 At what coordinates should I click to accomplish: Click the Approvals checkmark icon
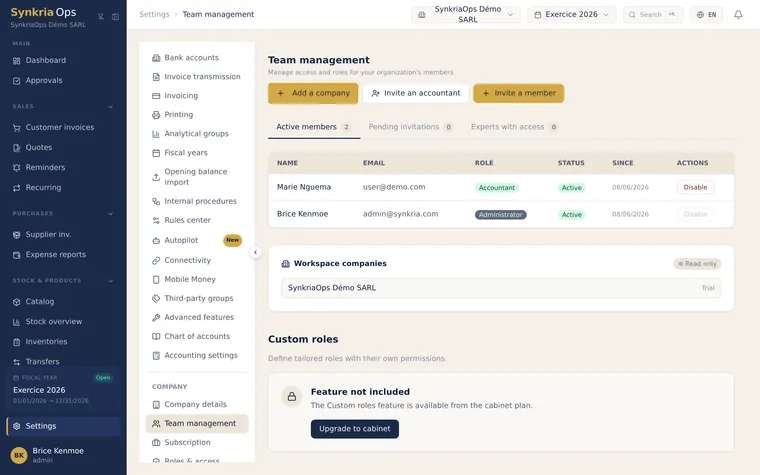(x=16, y=81)
